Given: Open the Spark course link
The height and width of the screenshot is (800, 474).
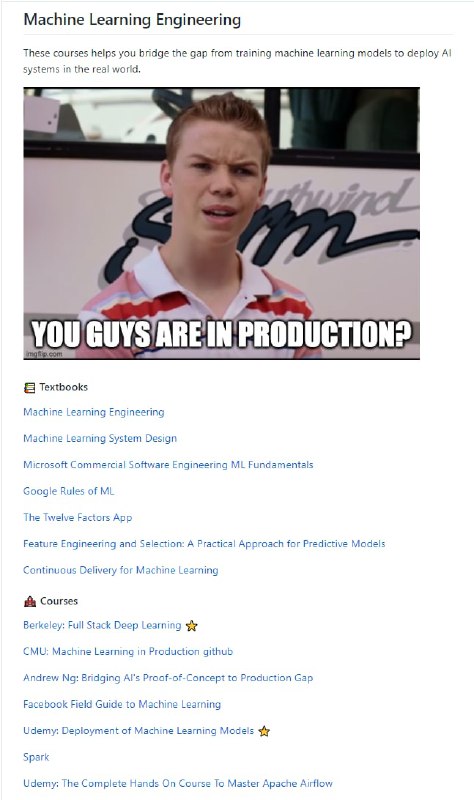Looking at the screenshot, I should coord(36,757).
